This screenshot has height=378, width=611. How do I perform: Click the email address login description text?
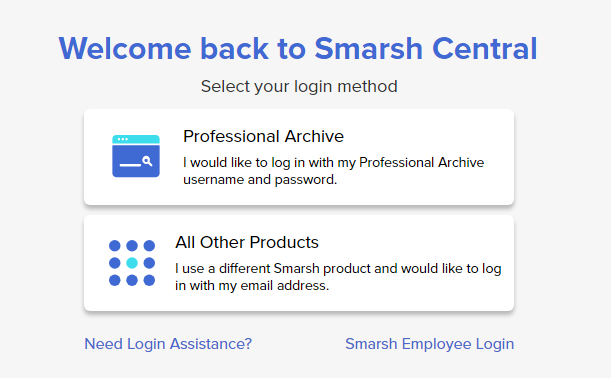338,277
